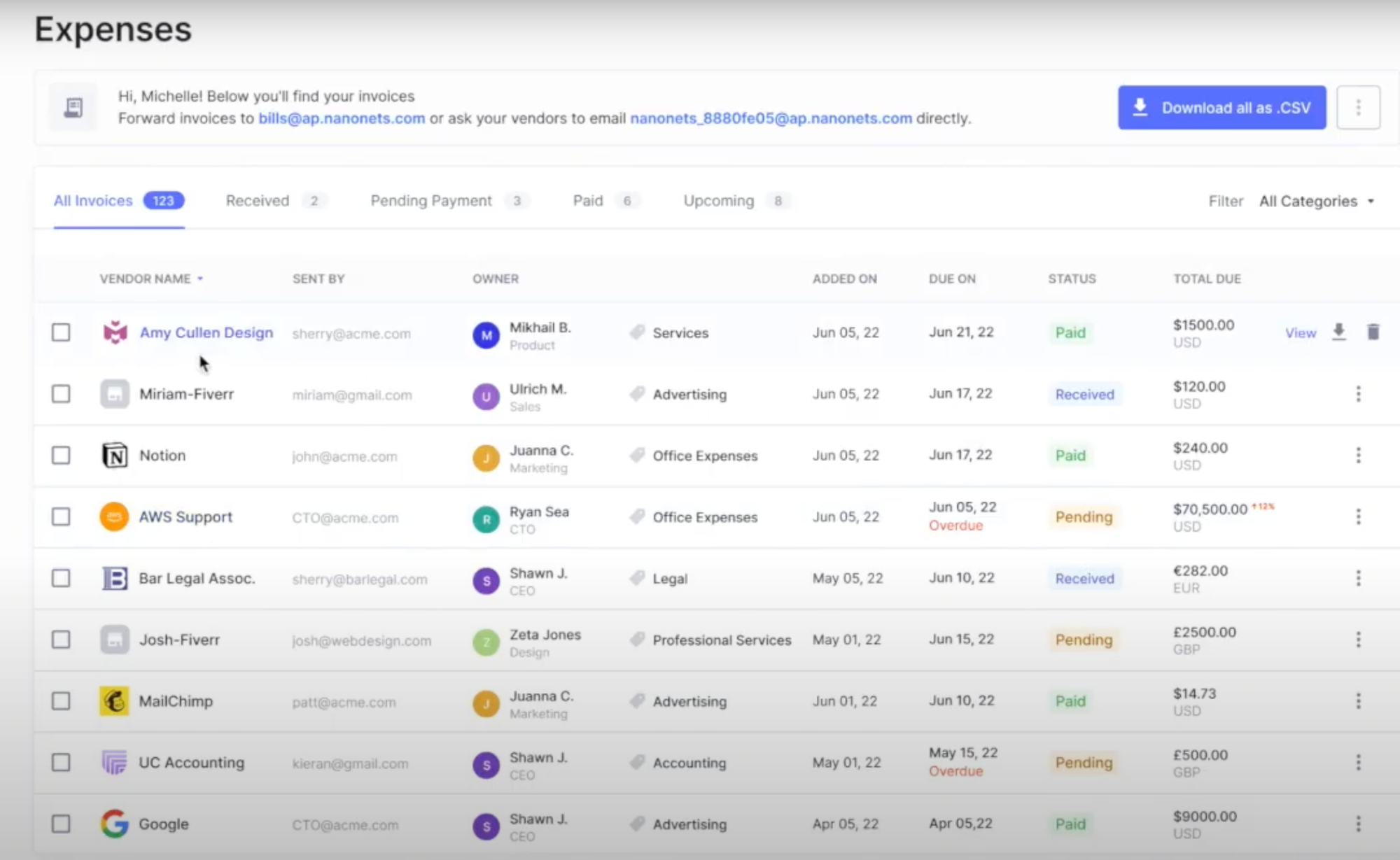The image size is (1400, 860).
Task: Click the tag icon beside Legal category
Action: pyautogui.click(x=637, y=578)
